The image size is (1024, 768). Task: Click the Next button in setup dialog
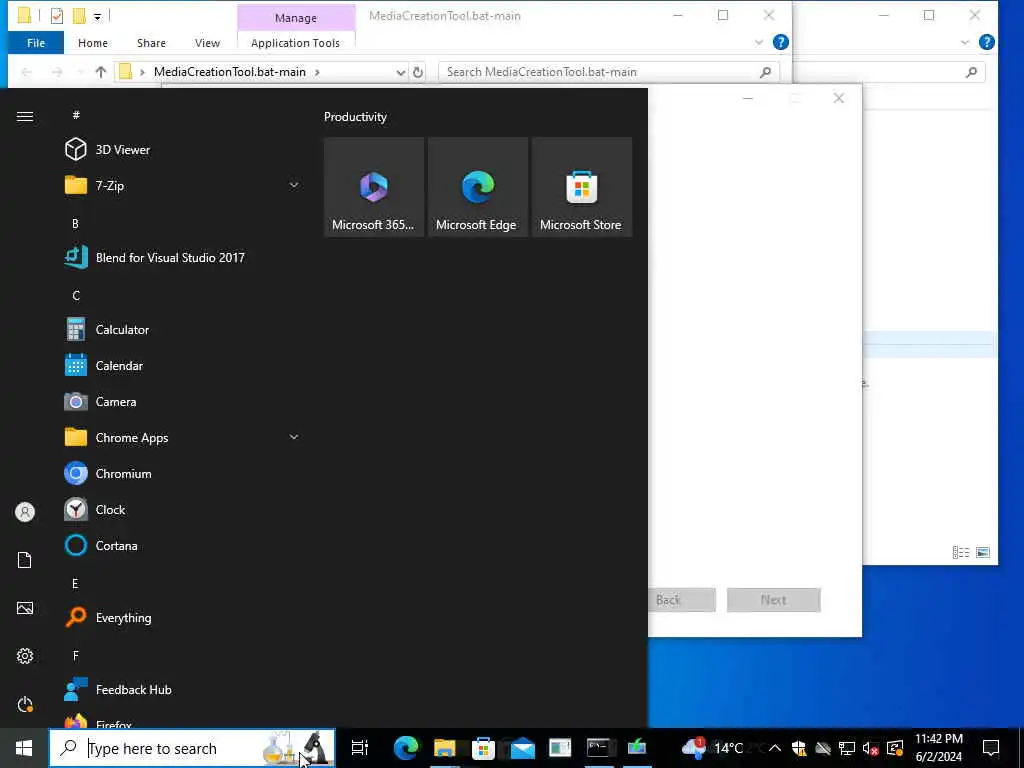[773, 600]
